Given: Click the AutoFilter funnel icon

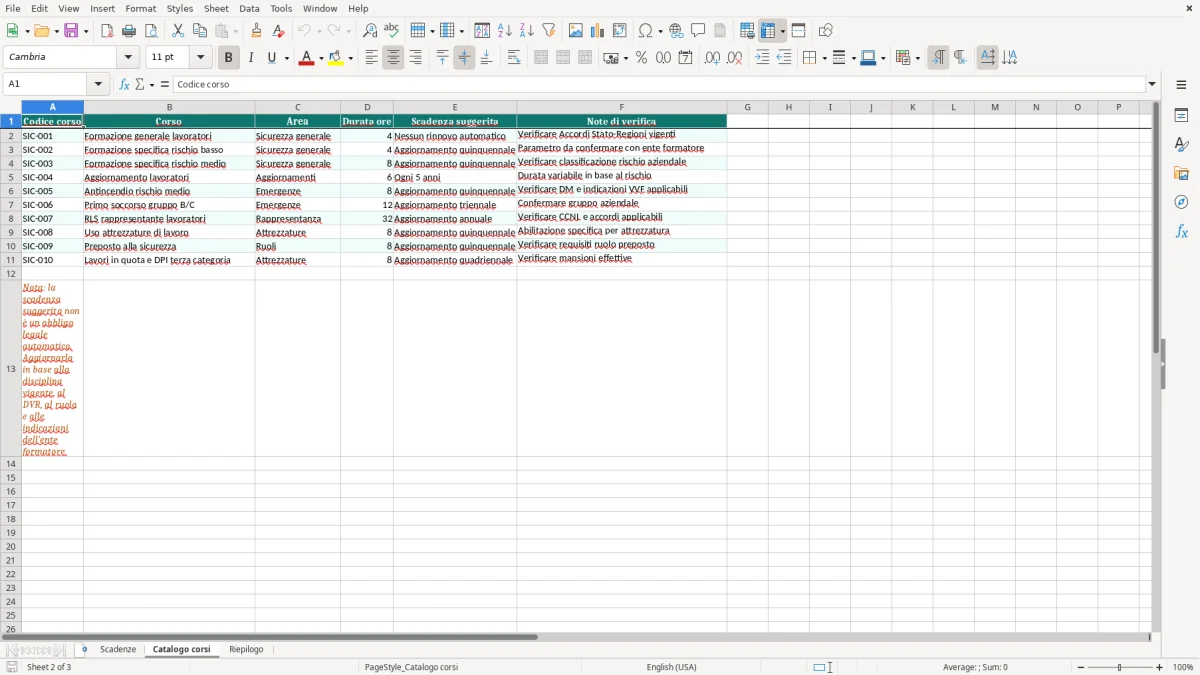Looking at the screenshot, I should (548, 31).
